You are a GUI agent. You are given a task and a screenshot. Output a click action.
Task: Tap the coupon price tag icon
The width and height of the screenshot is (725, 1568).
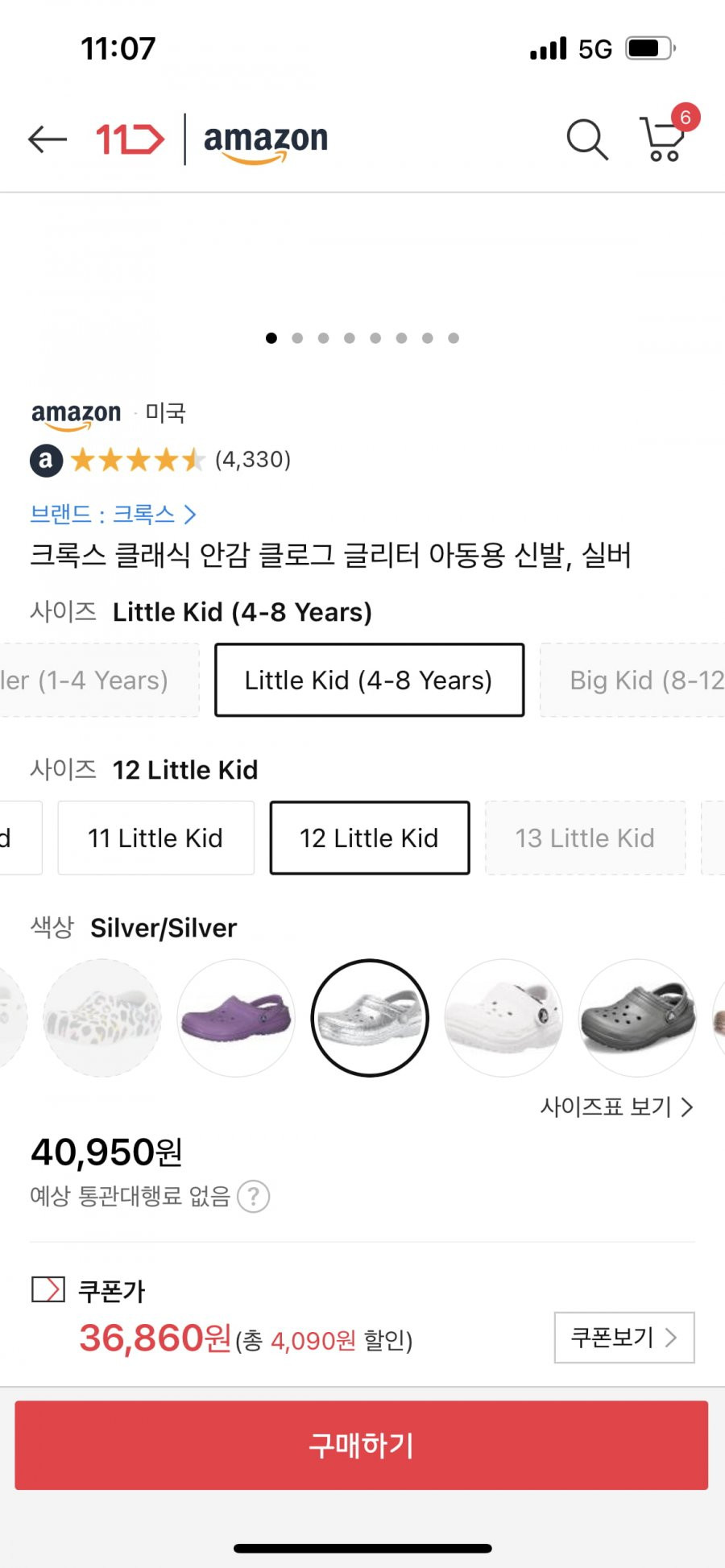48,1289
